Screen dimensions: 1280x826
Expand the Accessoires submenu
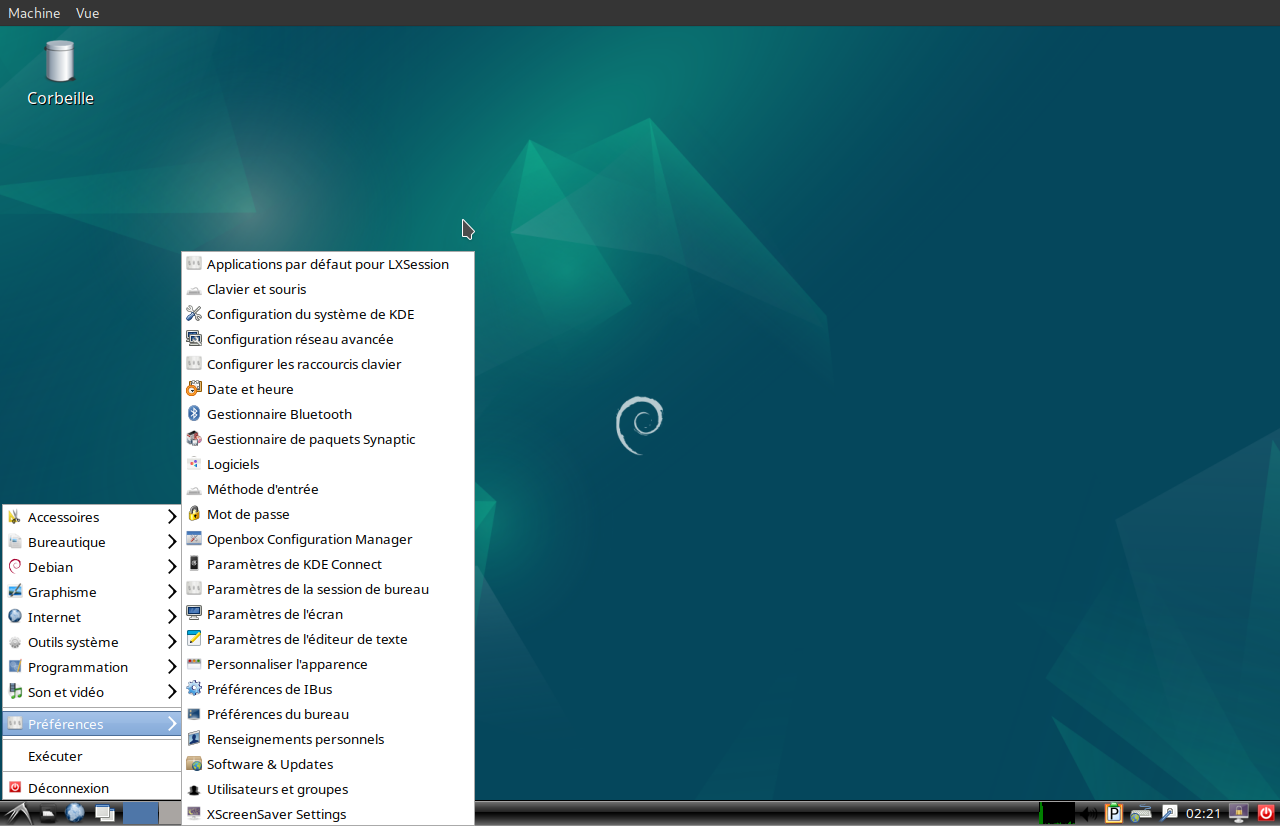point(92,517)
